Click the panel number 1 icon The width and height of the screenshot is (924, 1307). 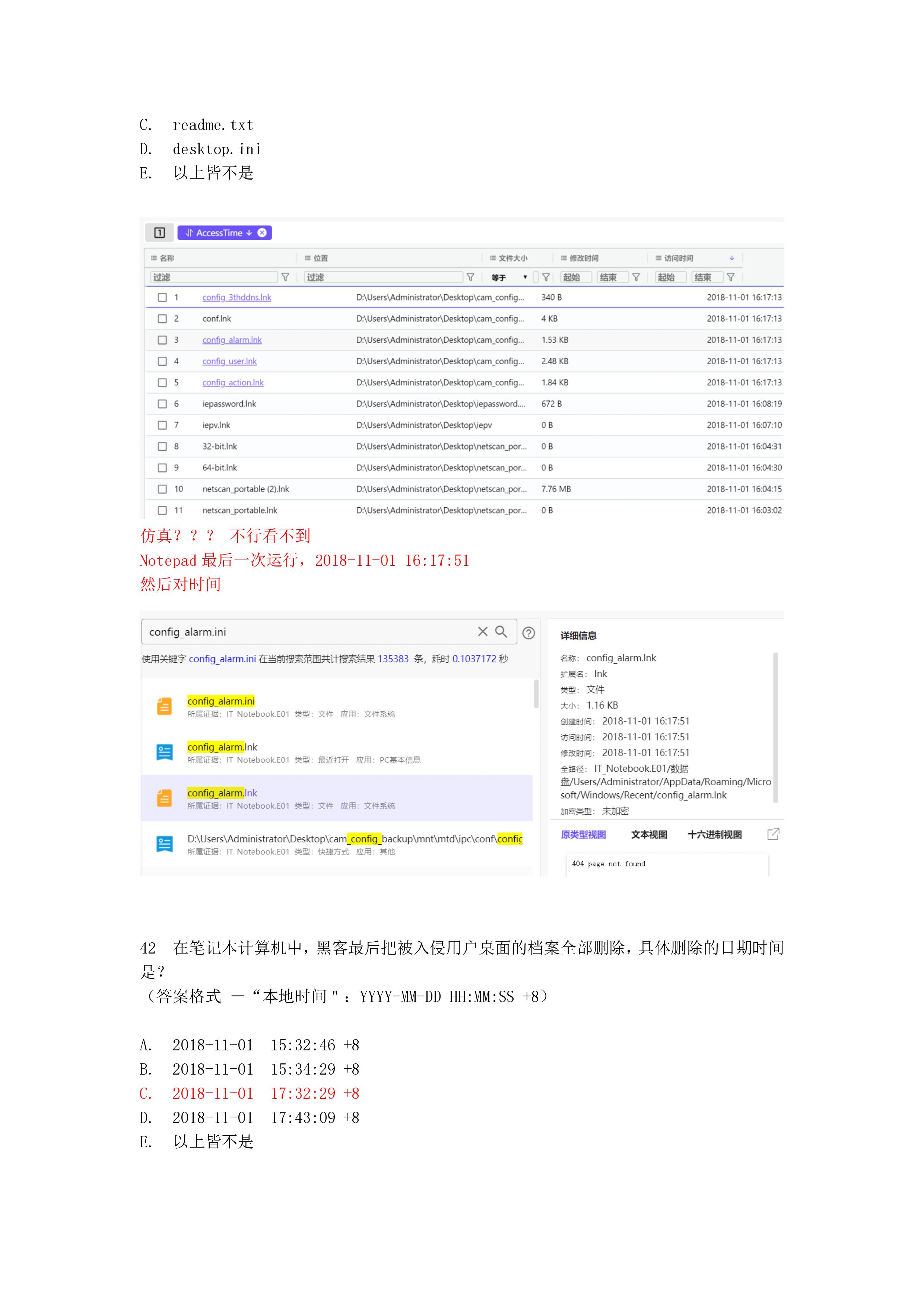tap(159, 233)
